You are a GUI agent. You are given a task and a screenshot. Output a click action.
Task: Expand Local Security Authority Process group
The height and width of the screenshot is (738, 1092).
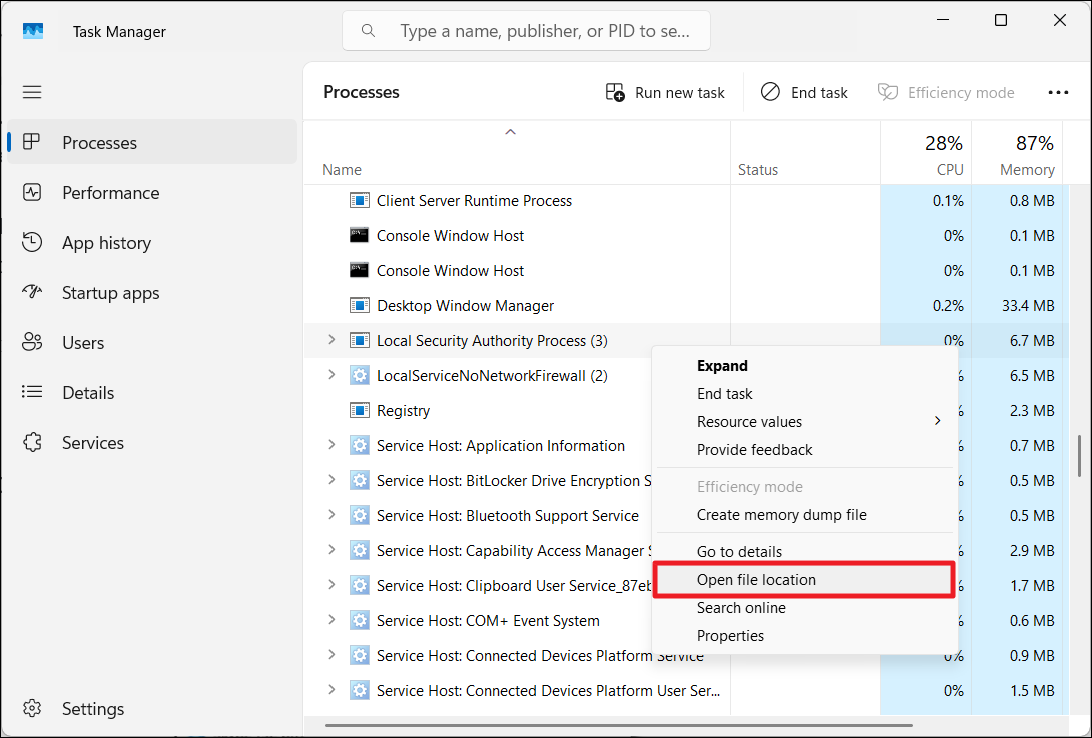tap(332, 341)
